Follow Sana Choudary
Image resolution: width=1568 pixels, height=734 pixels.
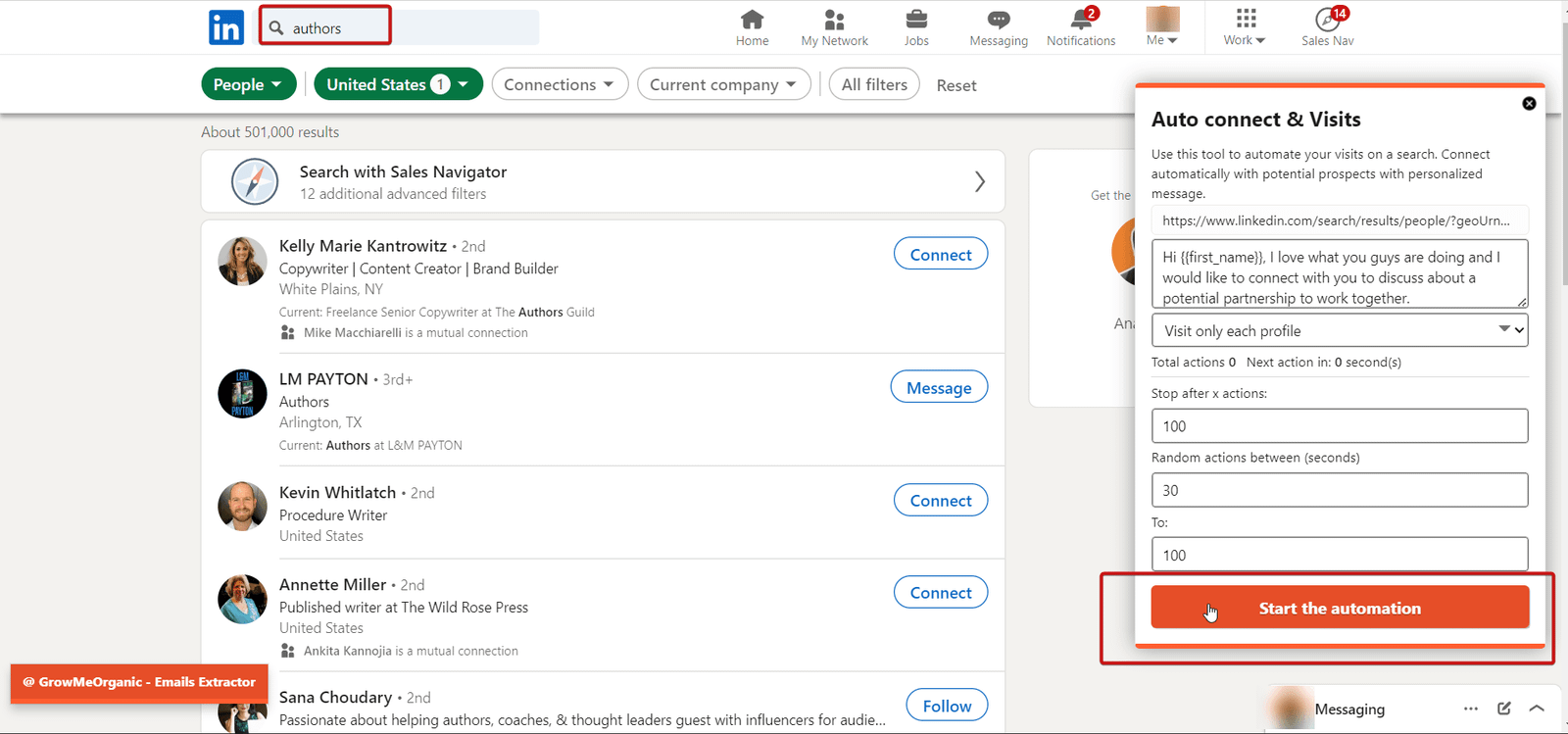tap(947, 706)
